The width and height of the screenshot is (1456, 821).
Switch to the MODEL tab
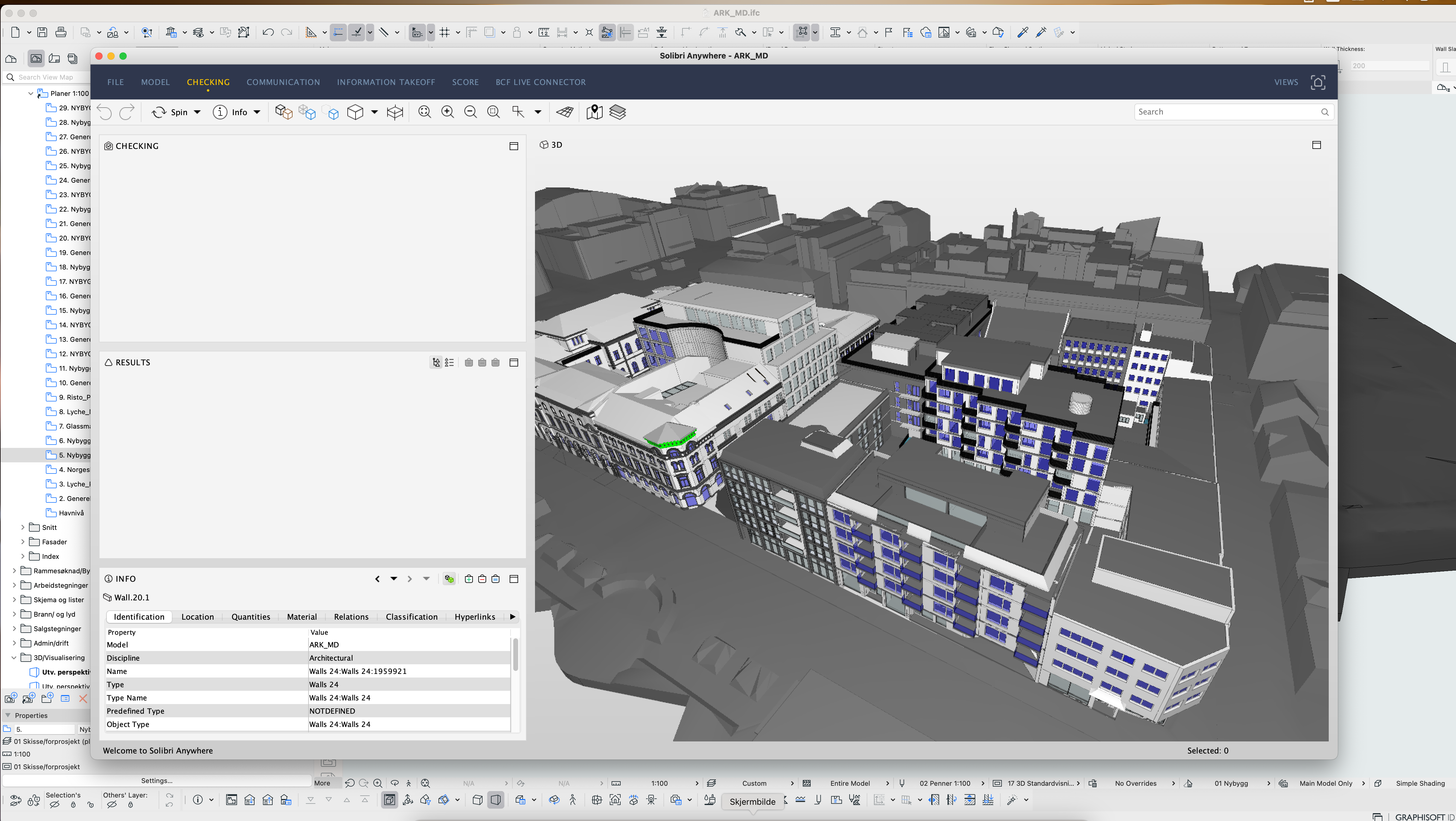pyautogui.click(x=155, y=83)
